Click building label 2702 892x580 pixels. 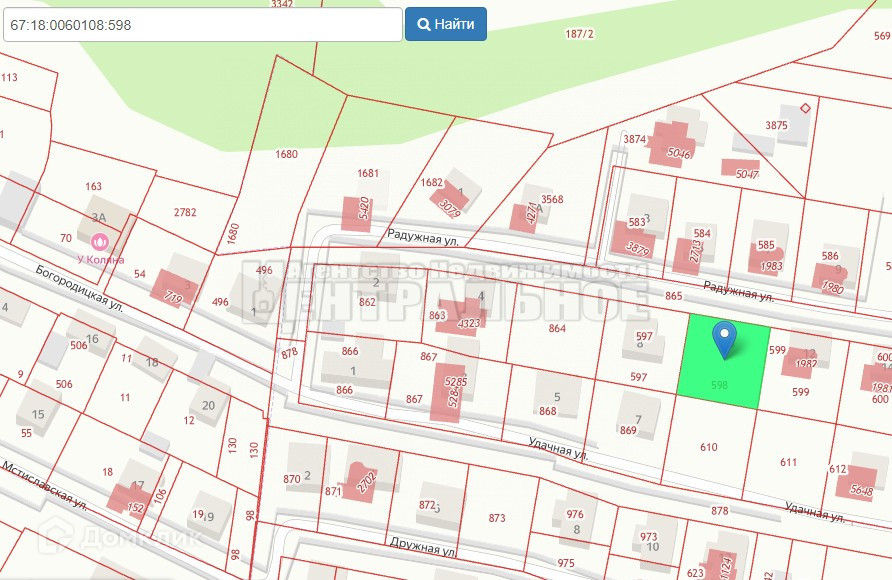(366, 482)
